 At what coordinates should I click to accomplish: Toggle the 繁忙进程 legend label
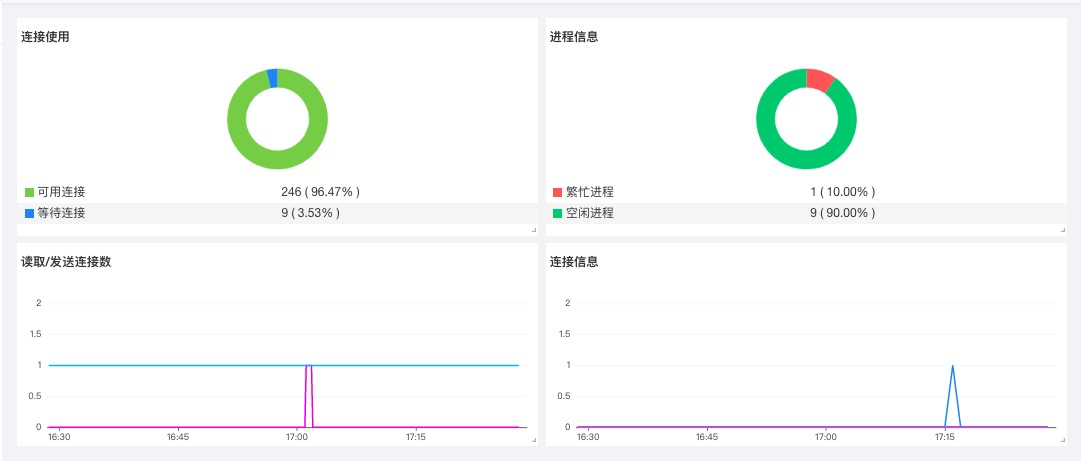(589, 192)
